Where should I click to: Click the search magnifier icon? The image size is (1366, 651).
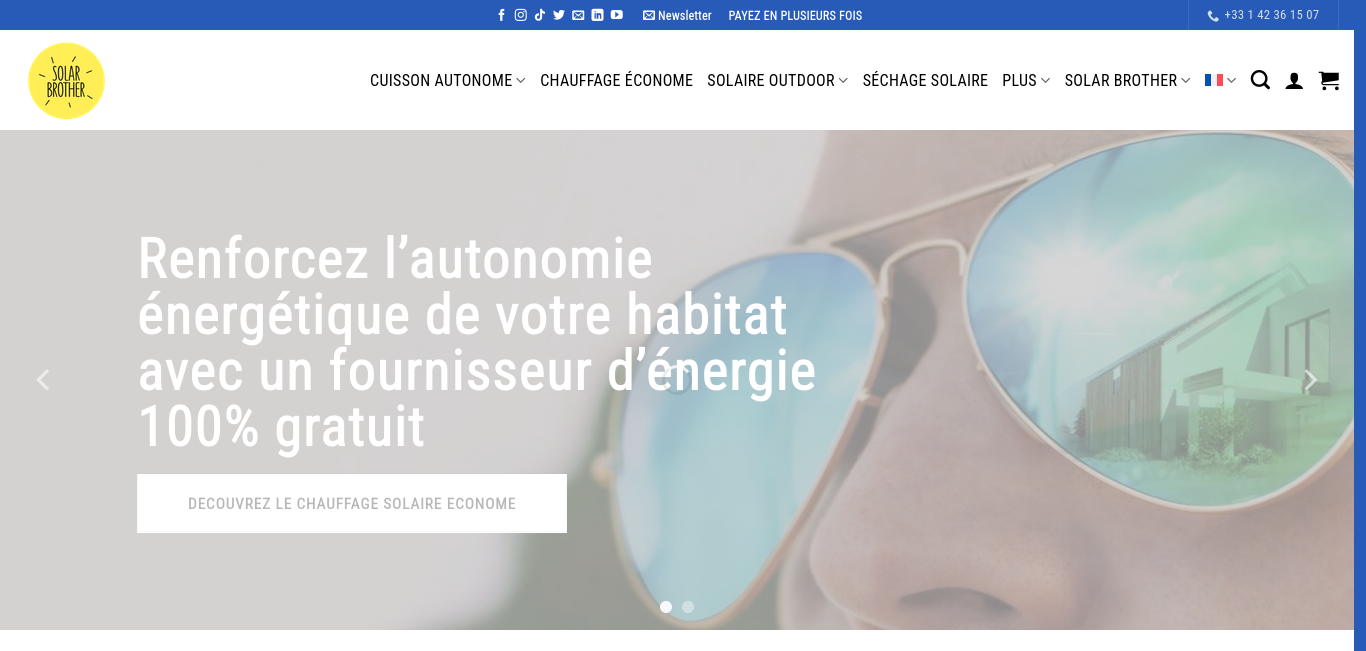click(x=1260, y=80)
